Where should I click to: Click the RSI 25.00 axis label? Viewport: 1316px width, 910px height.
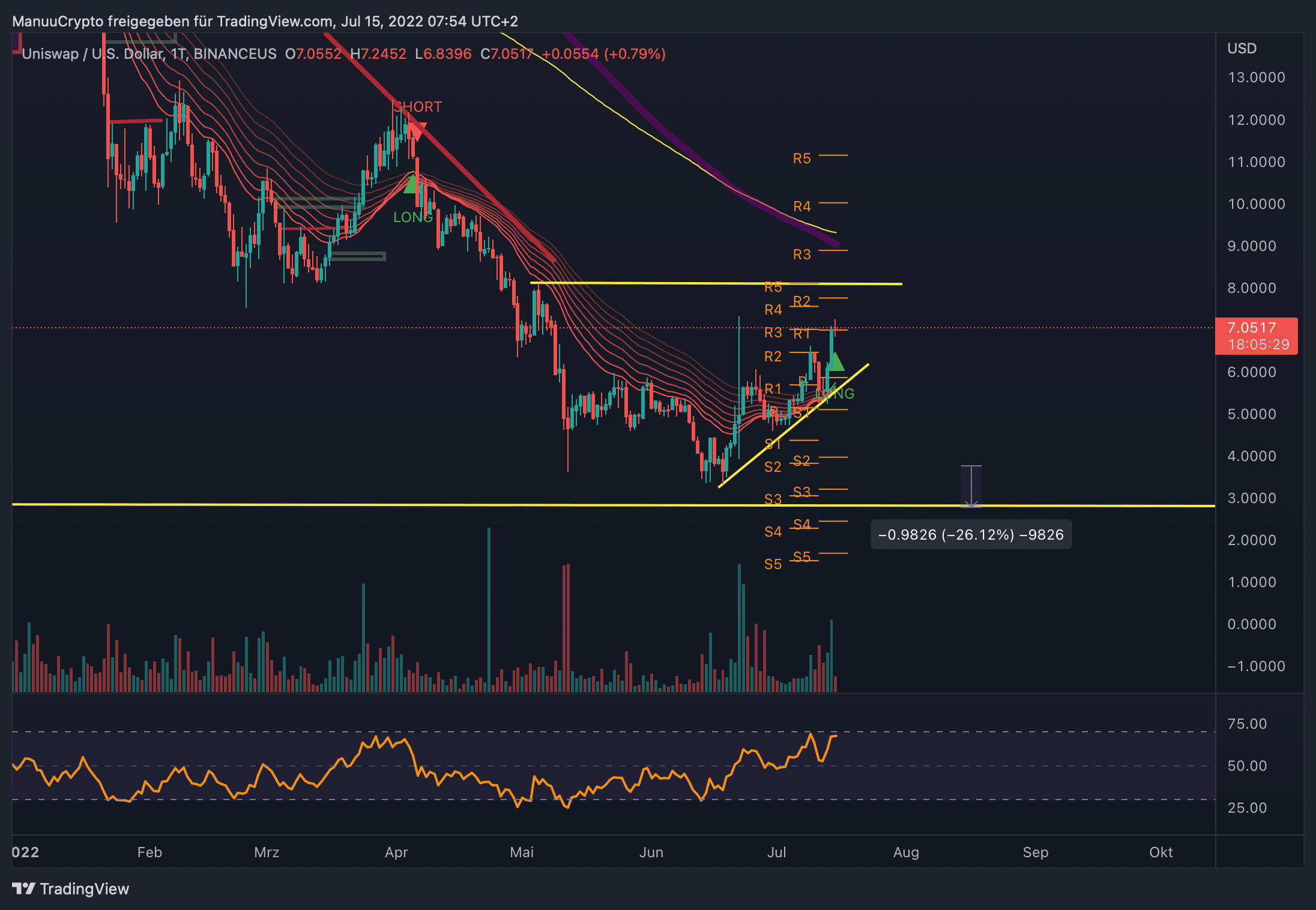(x=1247, y=808)
